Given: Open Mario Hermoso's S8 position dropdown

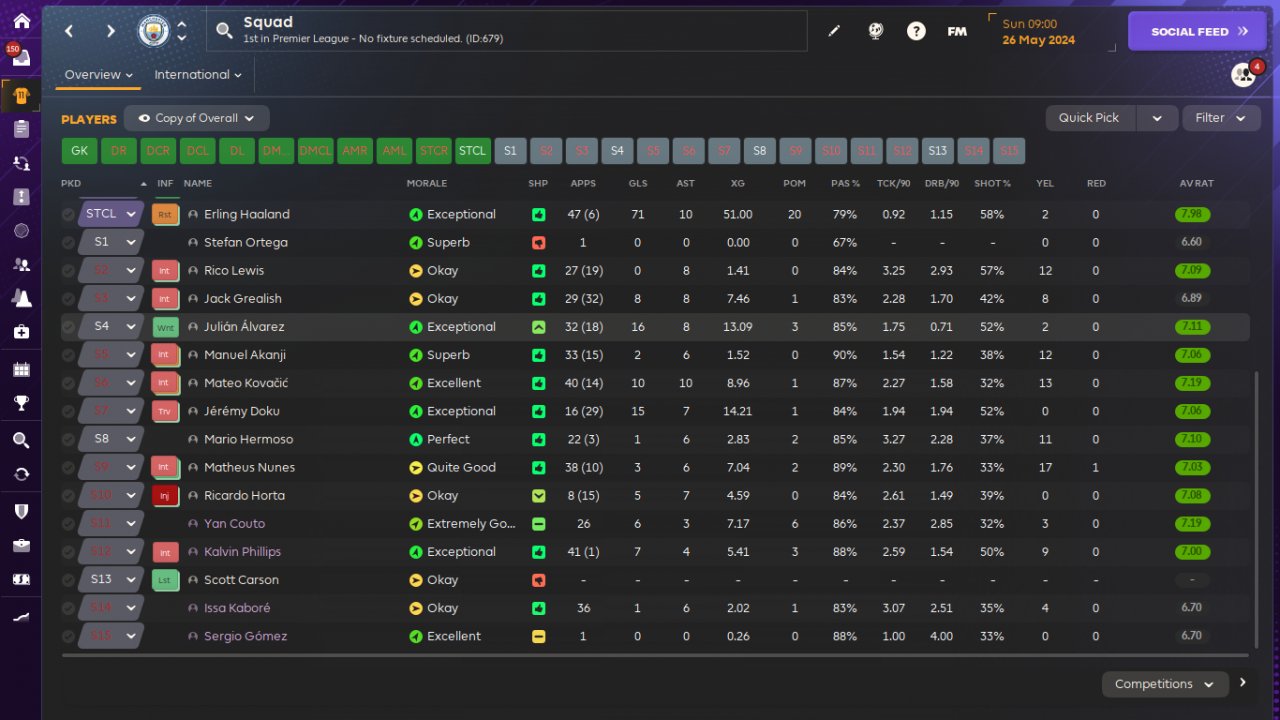Looking at the screenshot, I should [112, 439].
